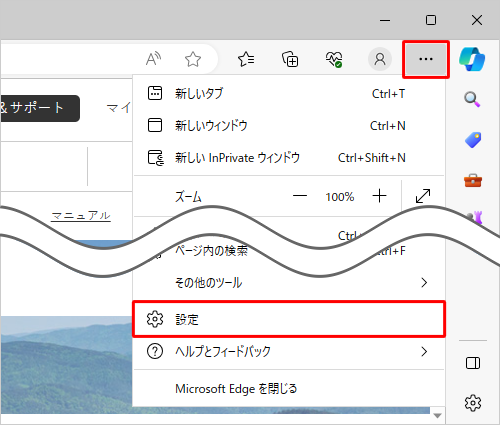Viewport: 500px width, 425px height.
Task: Click the Copilot icon in the sidebar
Action: point(472,59)
